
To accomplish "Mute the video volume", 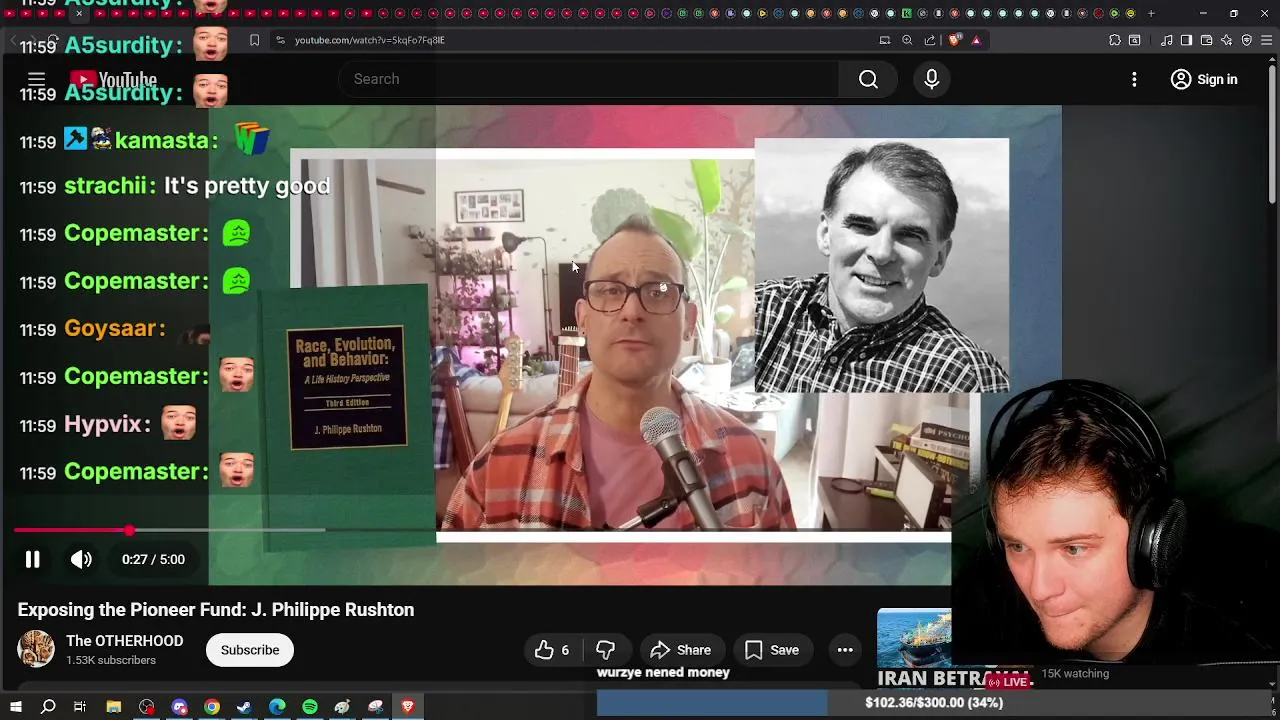I will 81,559.
